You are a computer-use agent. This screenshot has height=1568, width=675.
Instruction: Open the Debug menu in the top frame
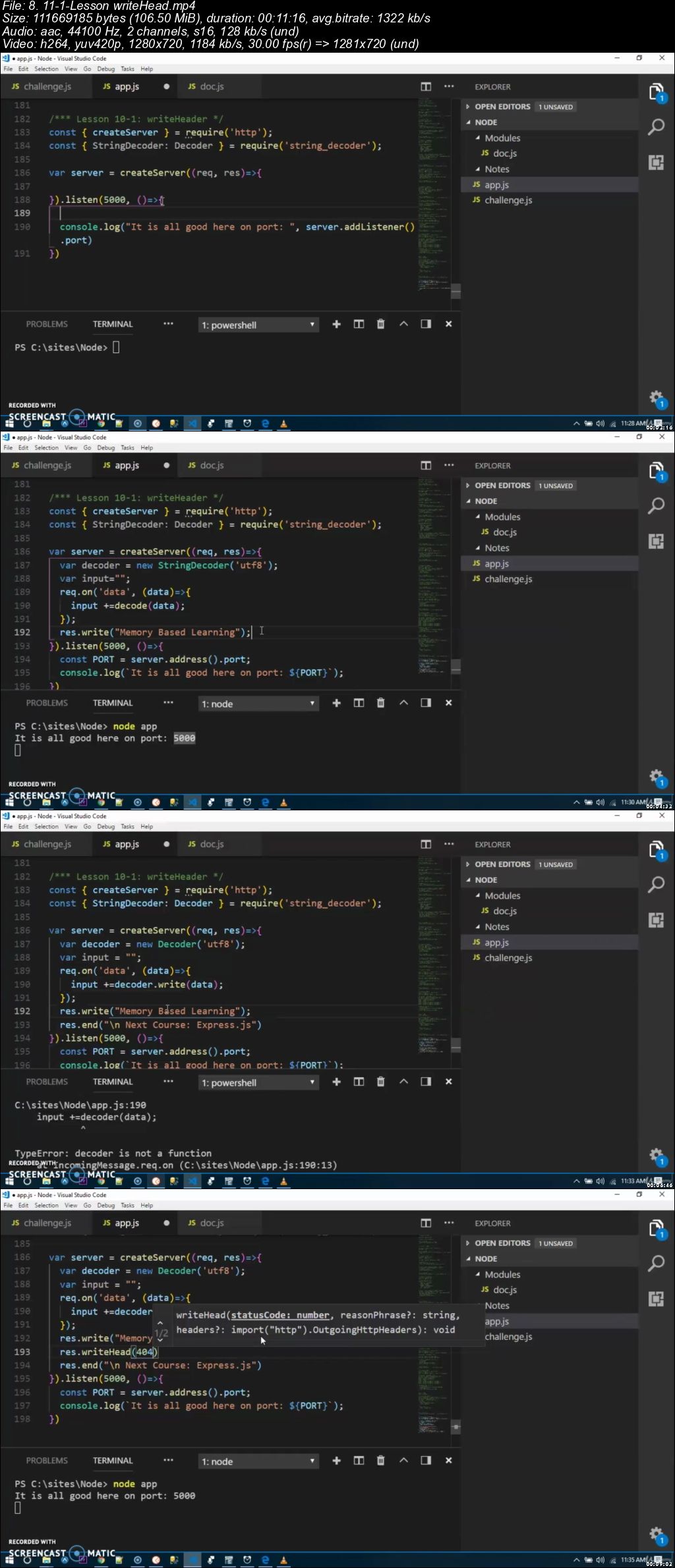coord(105,69)
